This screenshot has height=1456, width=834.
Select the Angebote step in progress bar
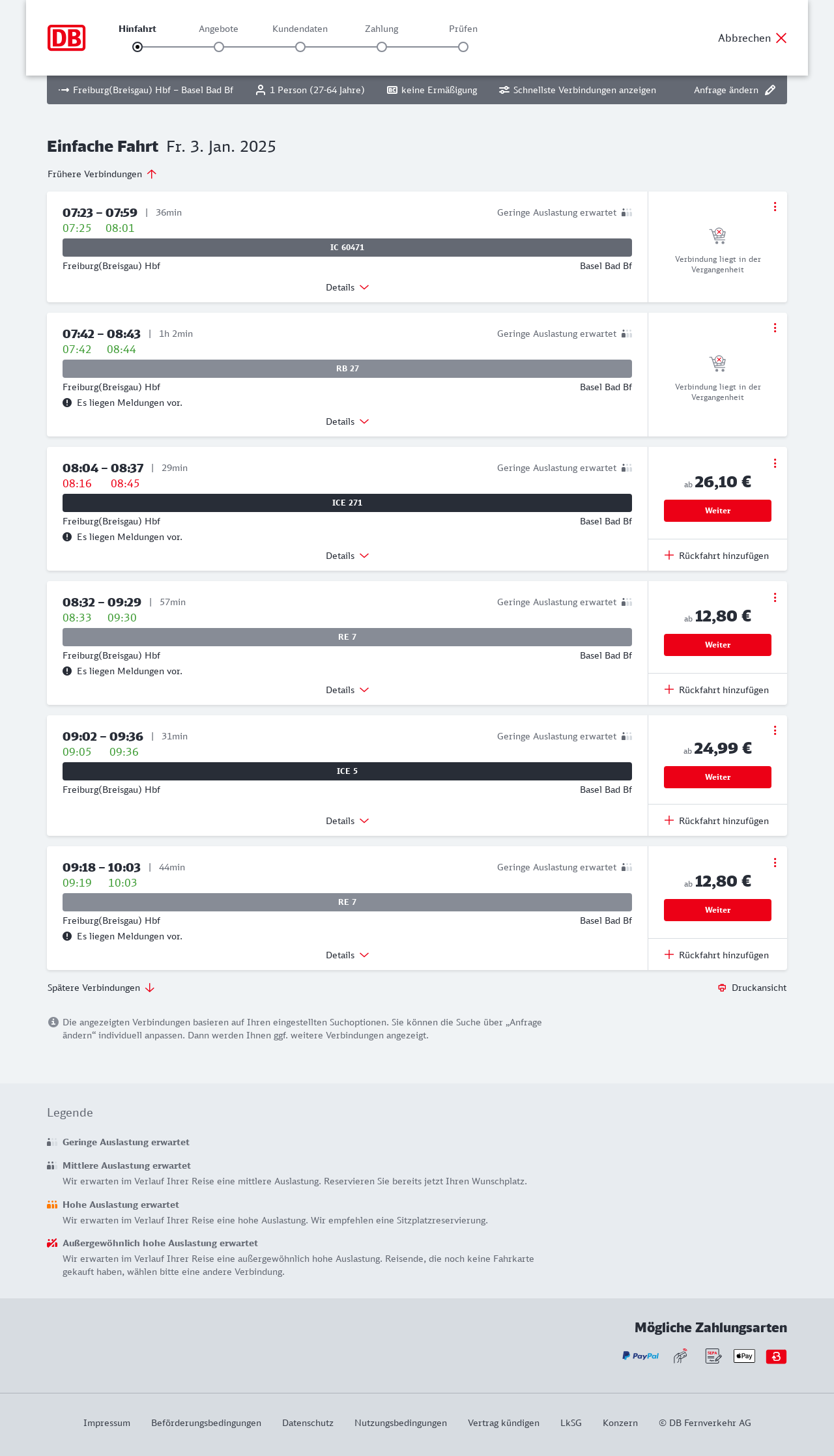coord(219,46)
